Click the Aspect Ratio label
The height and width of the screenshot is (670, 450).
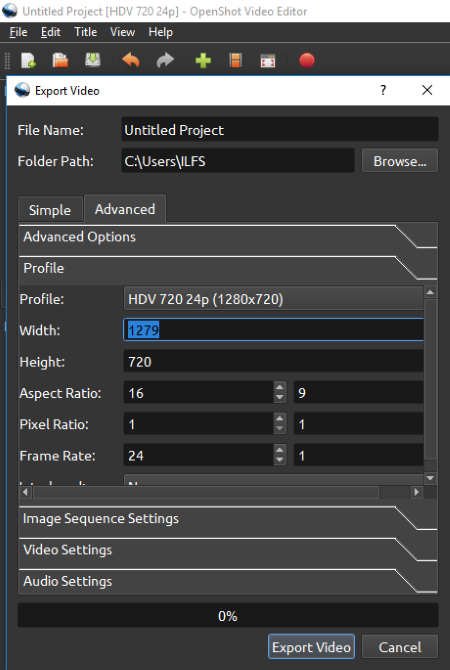pyautogui.click(x=60, y=393)
